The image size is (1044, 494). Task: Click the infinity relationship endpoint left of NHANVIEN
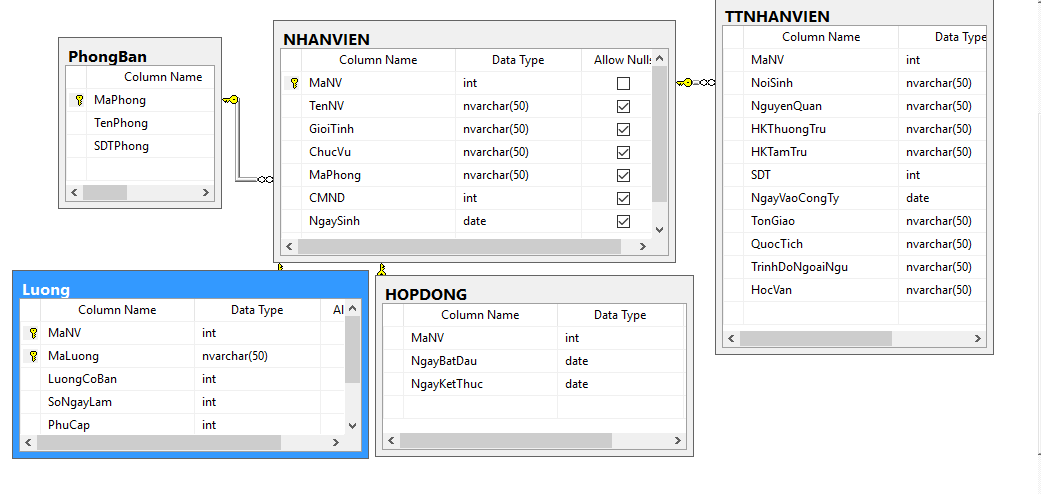click(265, 179)
